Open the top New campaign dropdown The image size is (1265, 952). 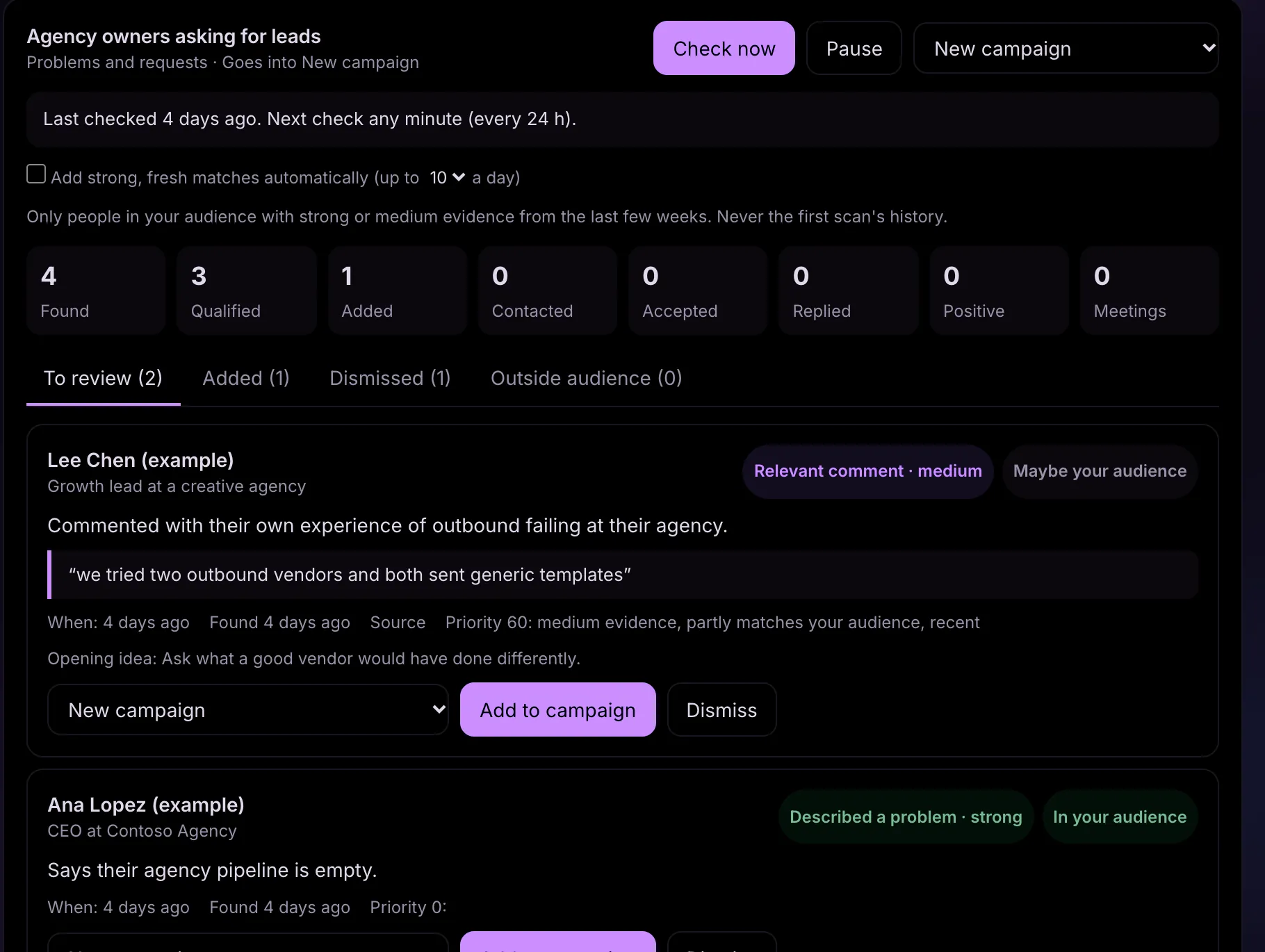pos(1066,48)
